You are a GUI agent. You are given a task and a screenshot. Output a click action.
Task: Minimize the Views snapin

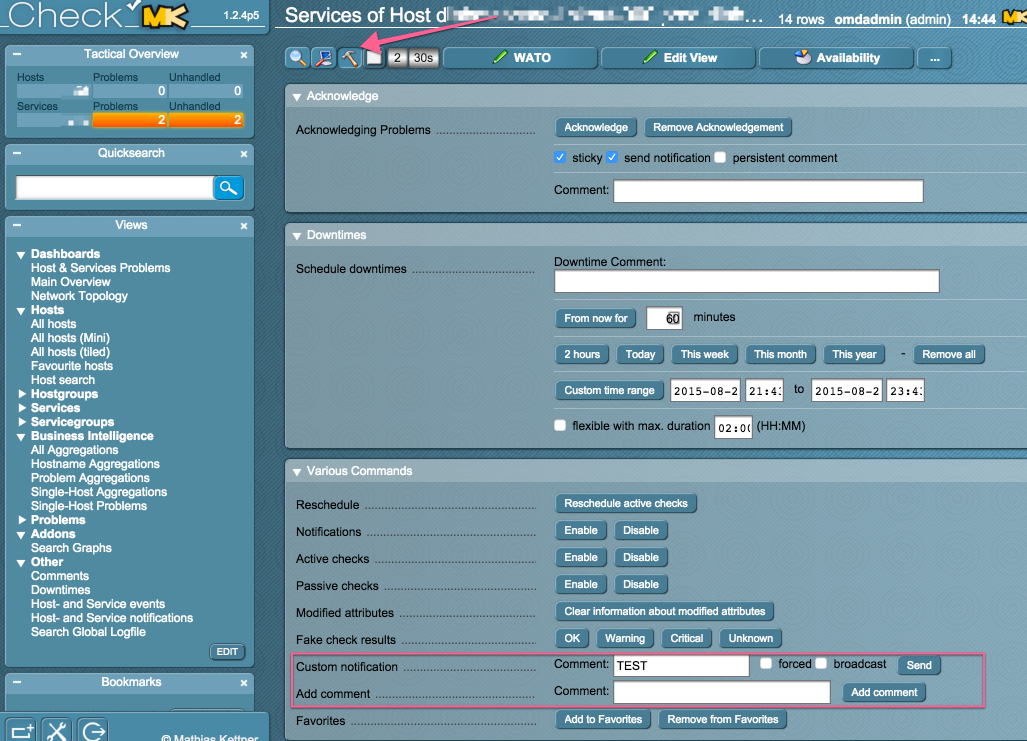coord(17,225)
